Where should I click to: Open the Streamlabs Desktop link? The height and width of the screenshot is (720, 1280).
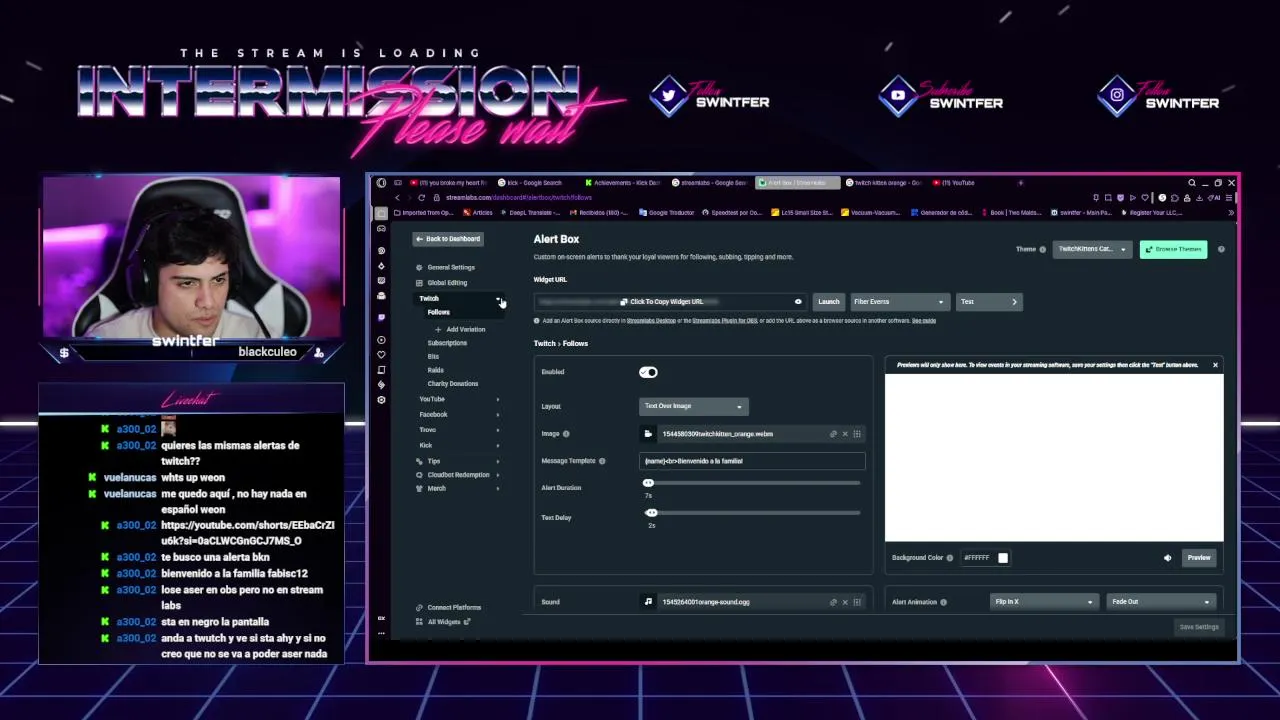(651, 321)
